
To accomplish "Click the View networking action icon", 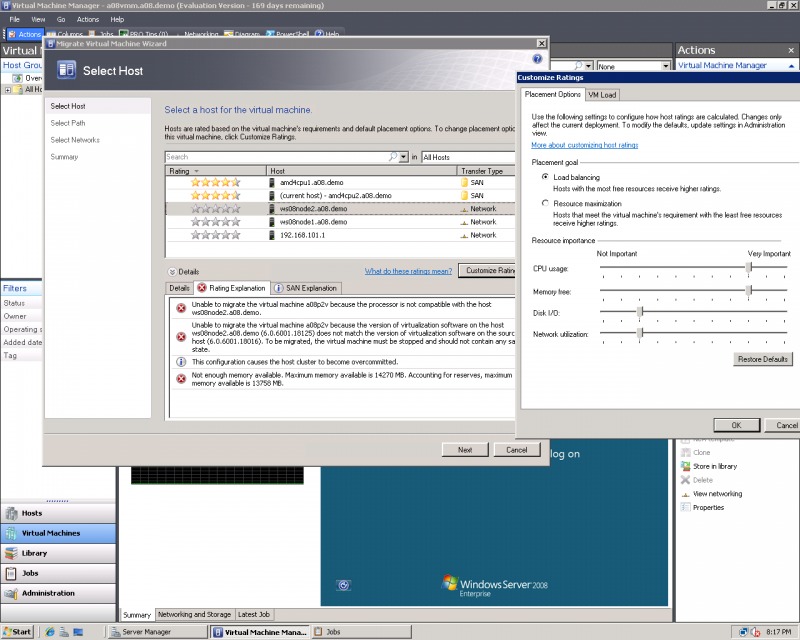I will point(685,494).
